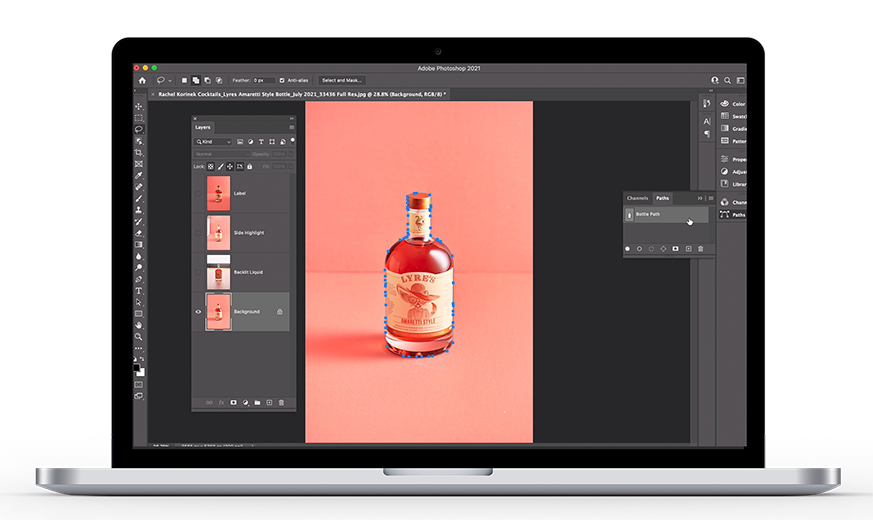Viewport: 873px width, 520px height.
Task: Open Layers panel menu
Action: 291,127
